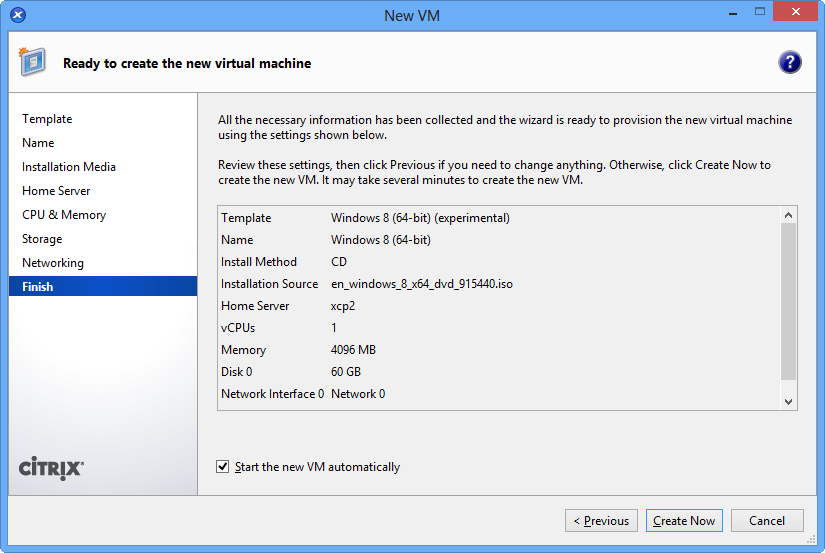Cancel the new VM wizard
Viewport: 825px width, 553px height.
[x=767, y=521]
